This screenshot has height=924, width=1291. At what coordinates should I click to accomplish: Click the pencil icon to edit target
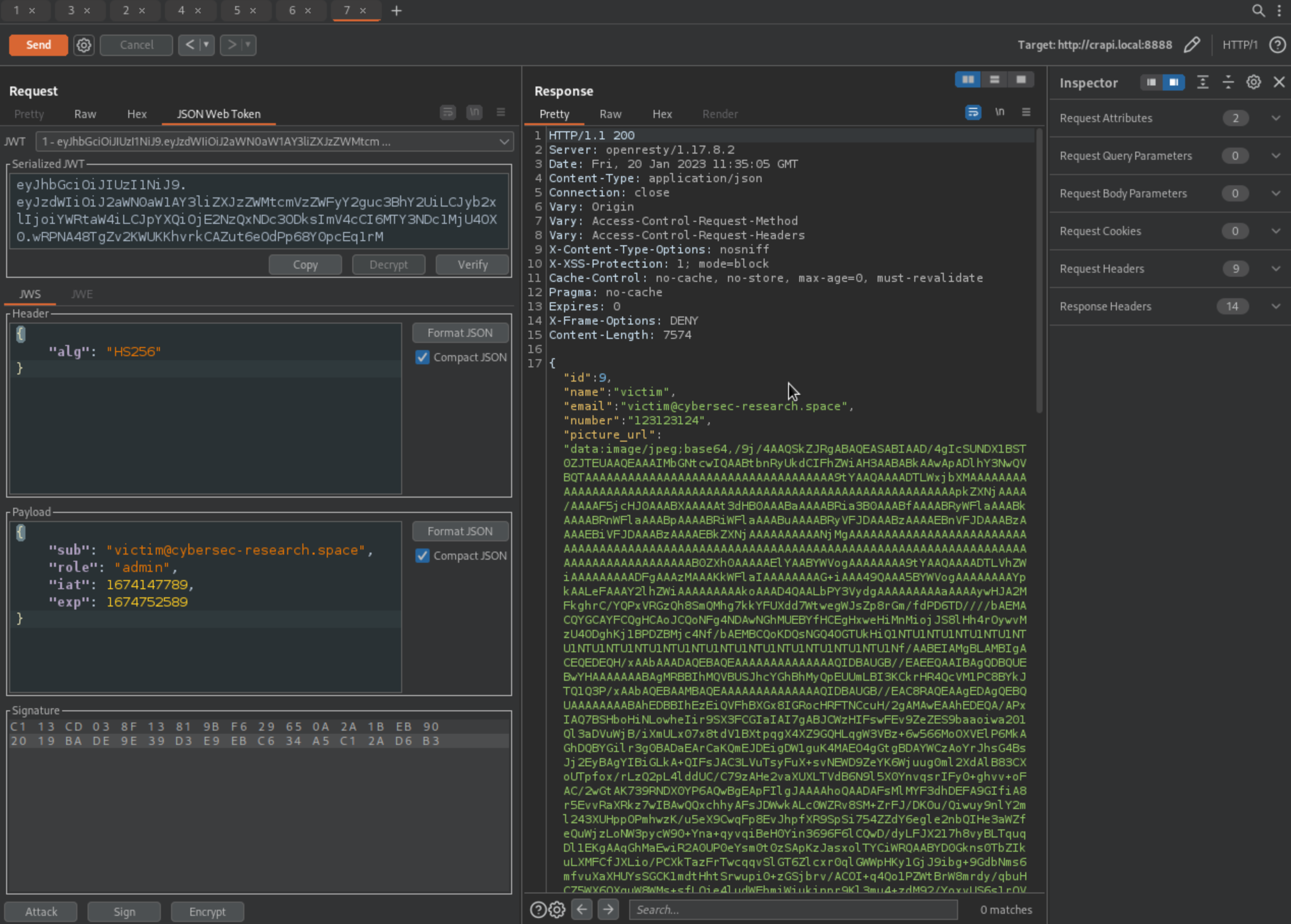[1191, 45]
